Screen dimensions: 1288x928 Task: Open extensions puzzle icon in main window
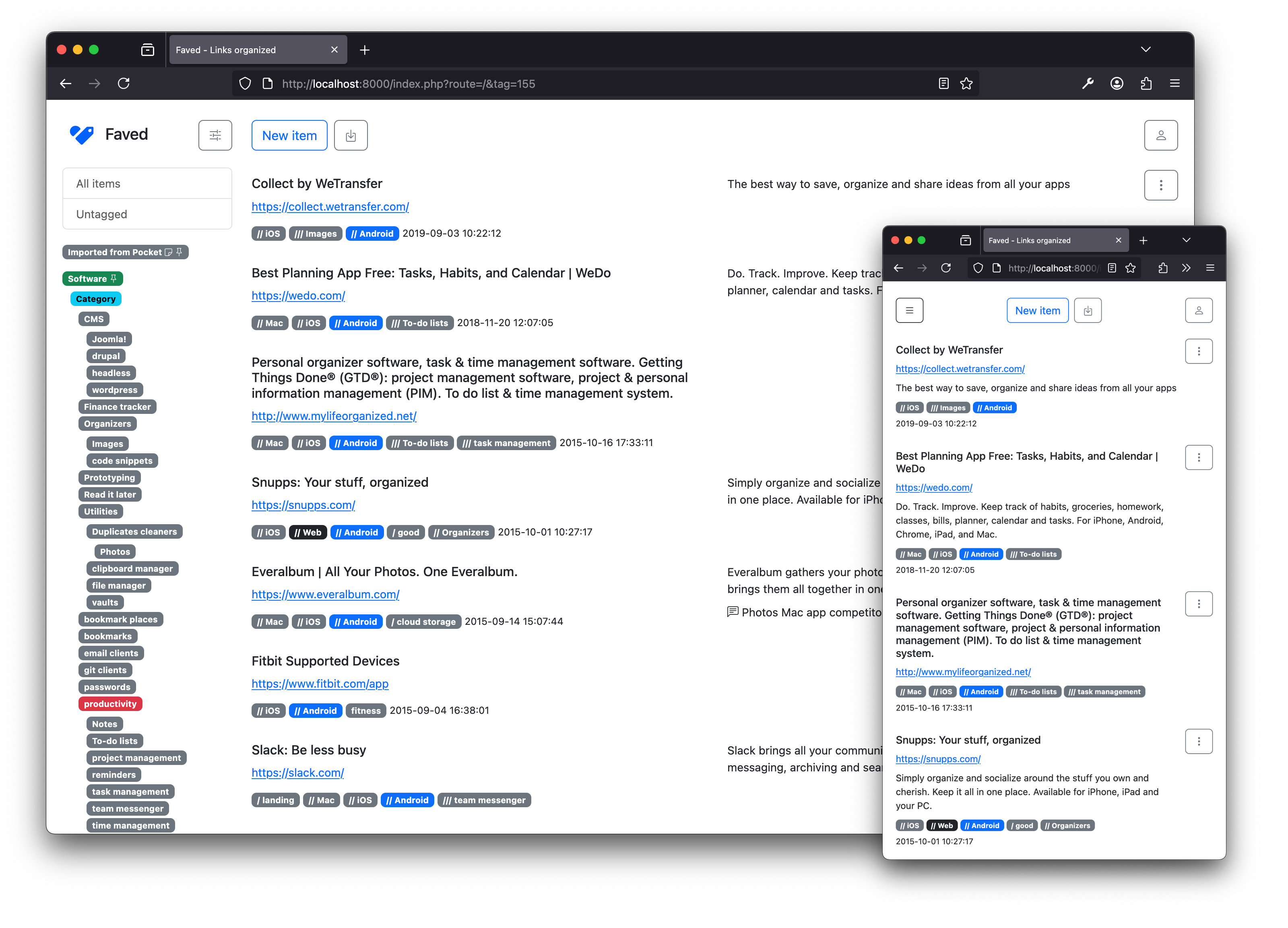pos(1146,83)
